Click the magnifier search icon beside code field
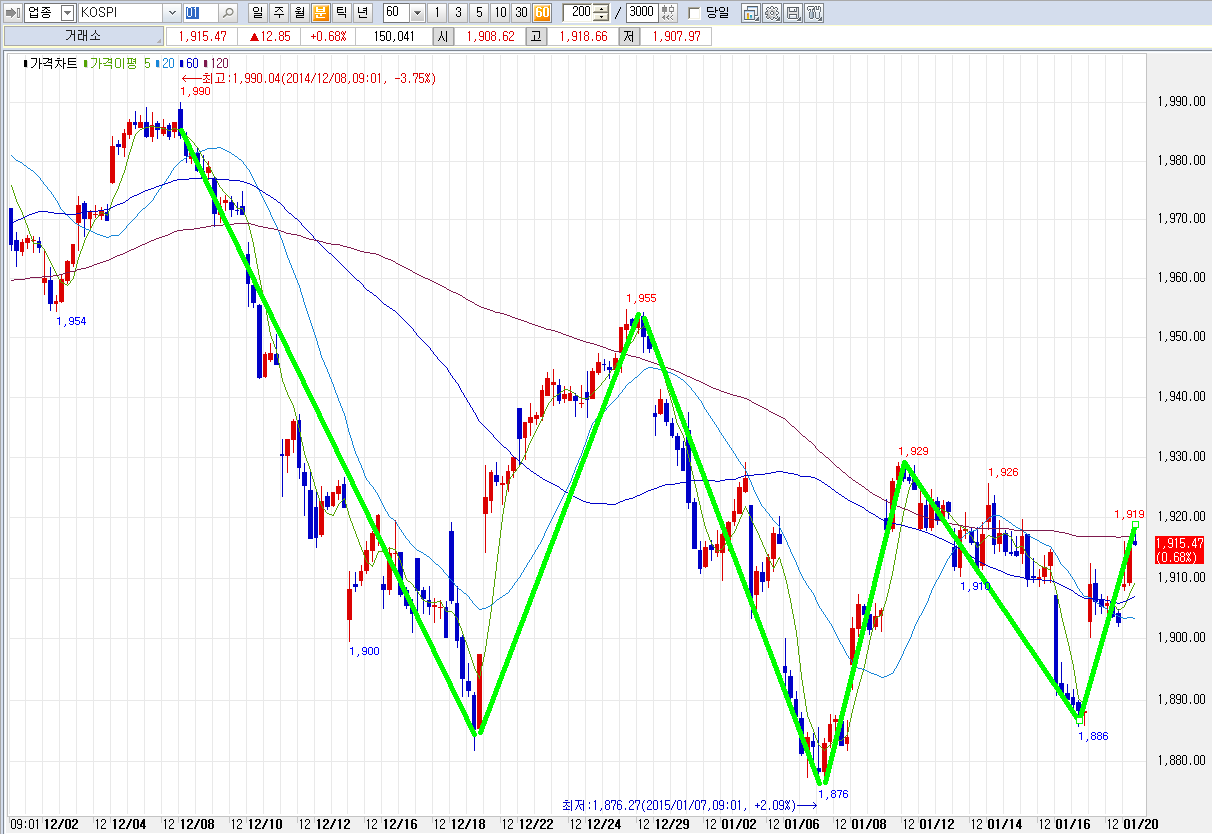This screenshot has height=834, width=1212. click(x=227, y=13)
